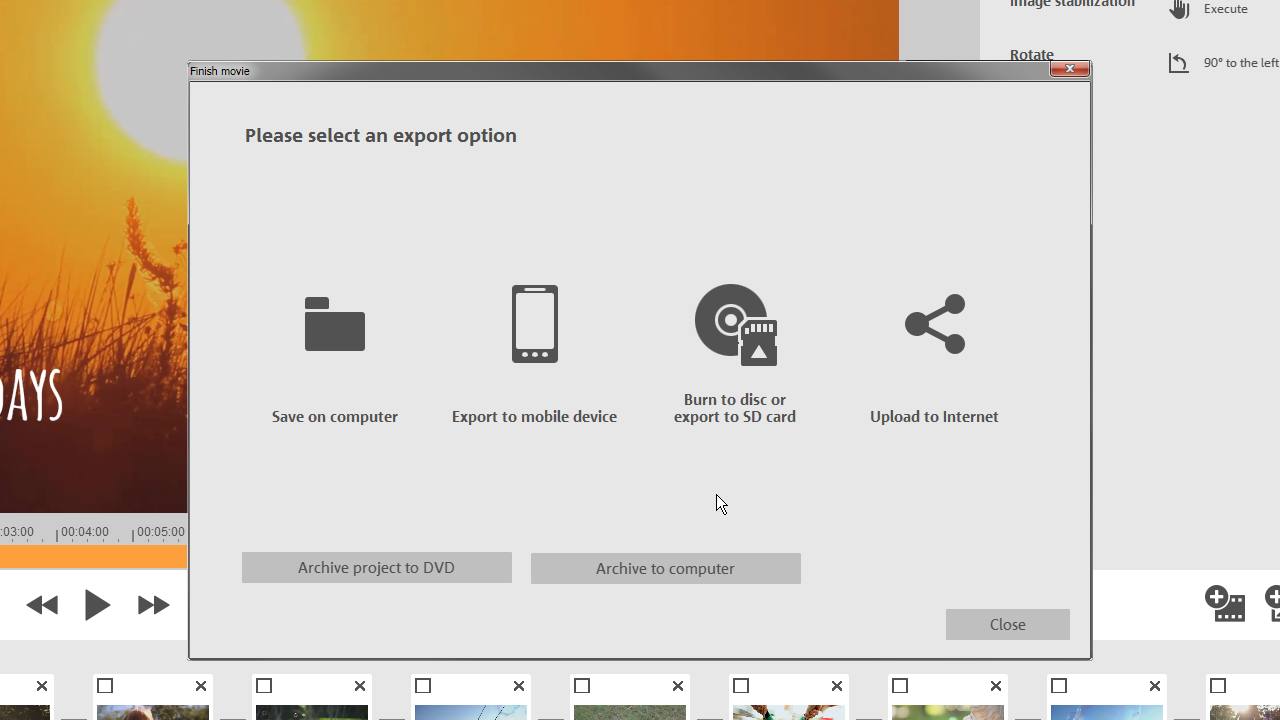Click the fast-forward double-arrow button
This screenshot has width=1280, height=720.
[x=153, y=605]
